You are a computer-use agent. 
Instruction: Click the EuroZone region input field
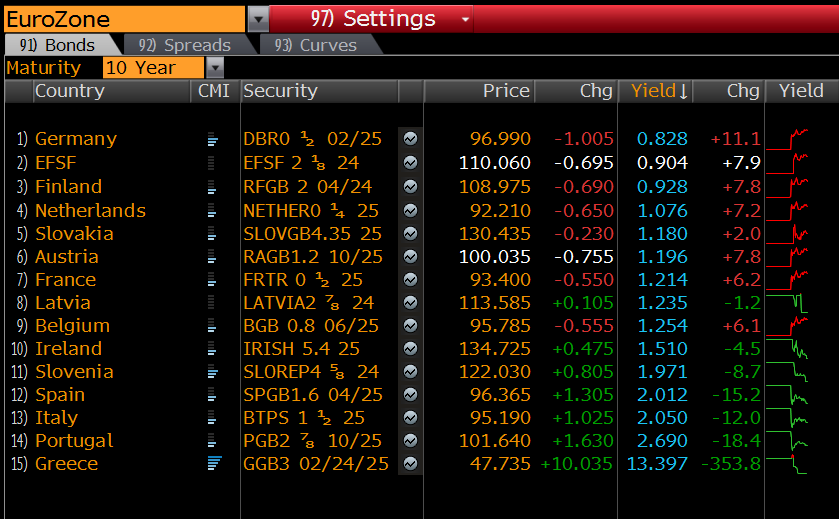125,20
